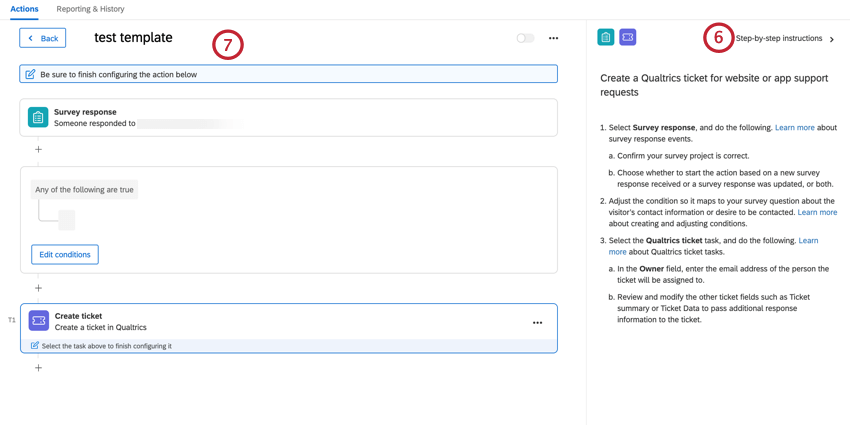Viewport: 850px width, 425px height.
Task: Open workflow options three-dot menu near toggle
Action: 553,38
